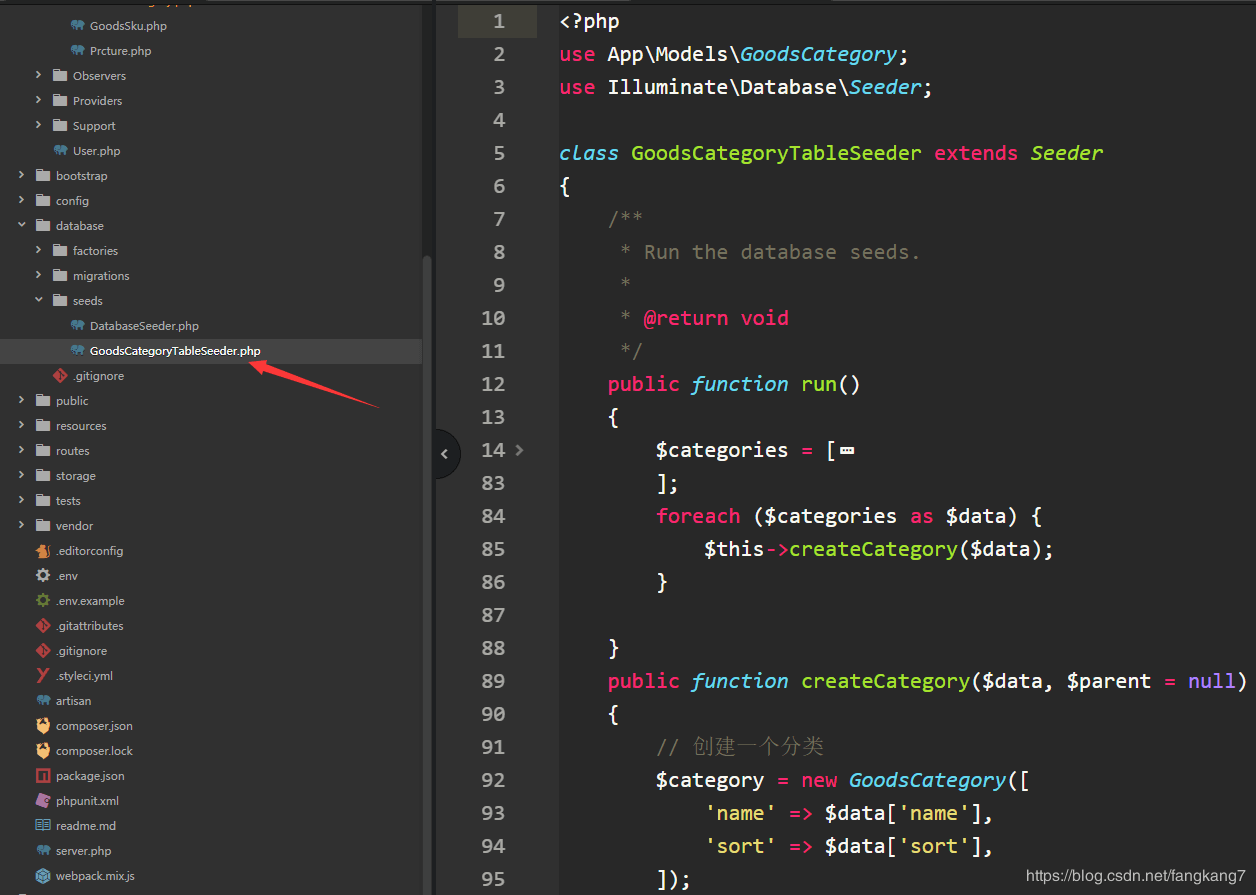Screen dimensions: 1256x895
Task: Open DatabaseSeeder.php in the tree
Action: [144, 326]
